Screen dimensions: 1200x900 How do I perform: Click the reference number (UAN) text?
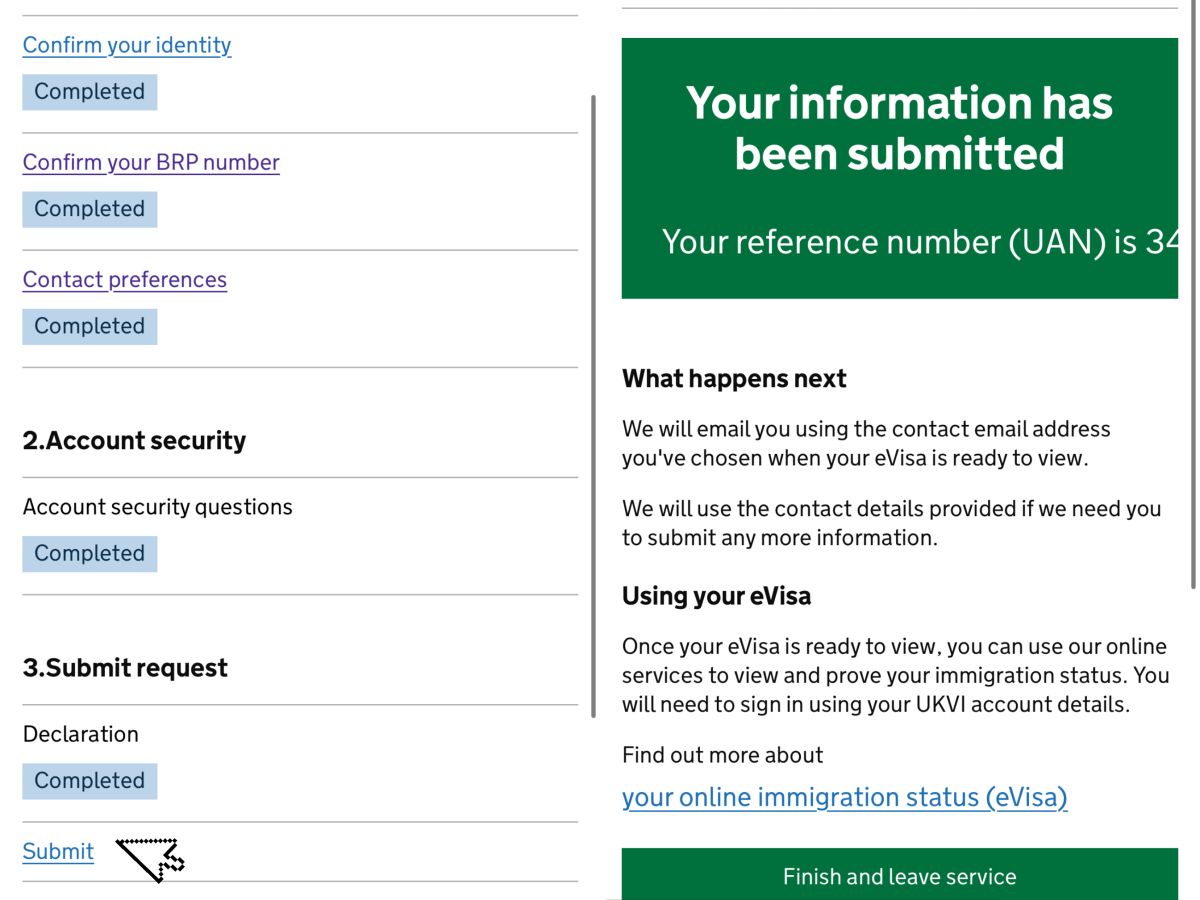920,242
